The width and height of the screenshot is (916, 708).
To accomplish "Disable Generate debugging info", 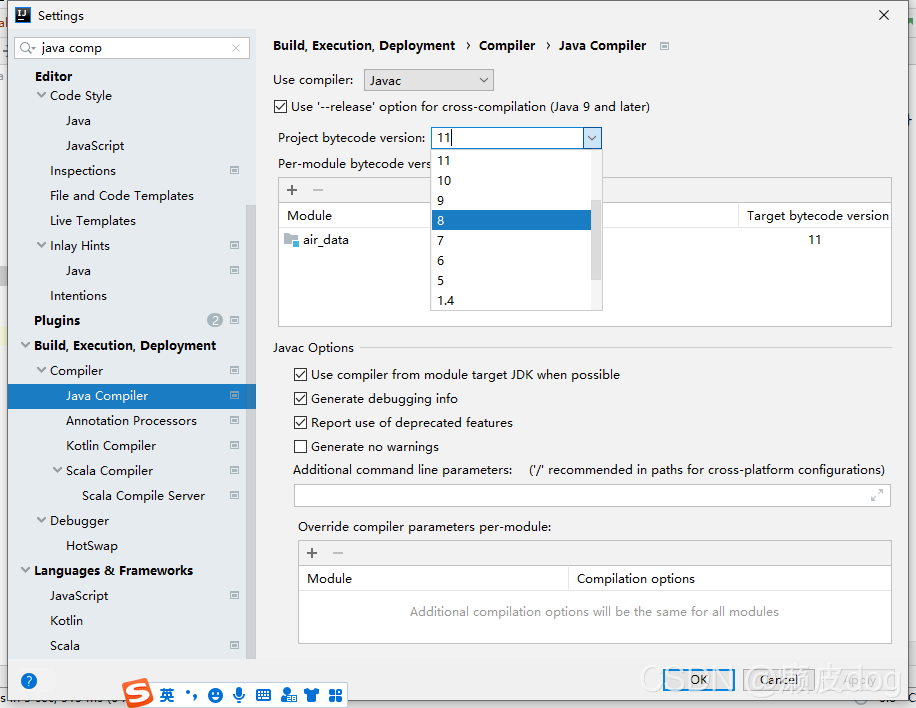I will coord(300,398).
